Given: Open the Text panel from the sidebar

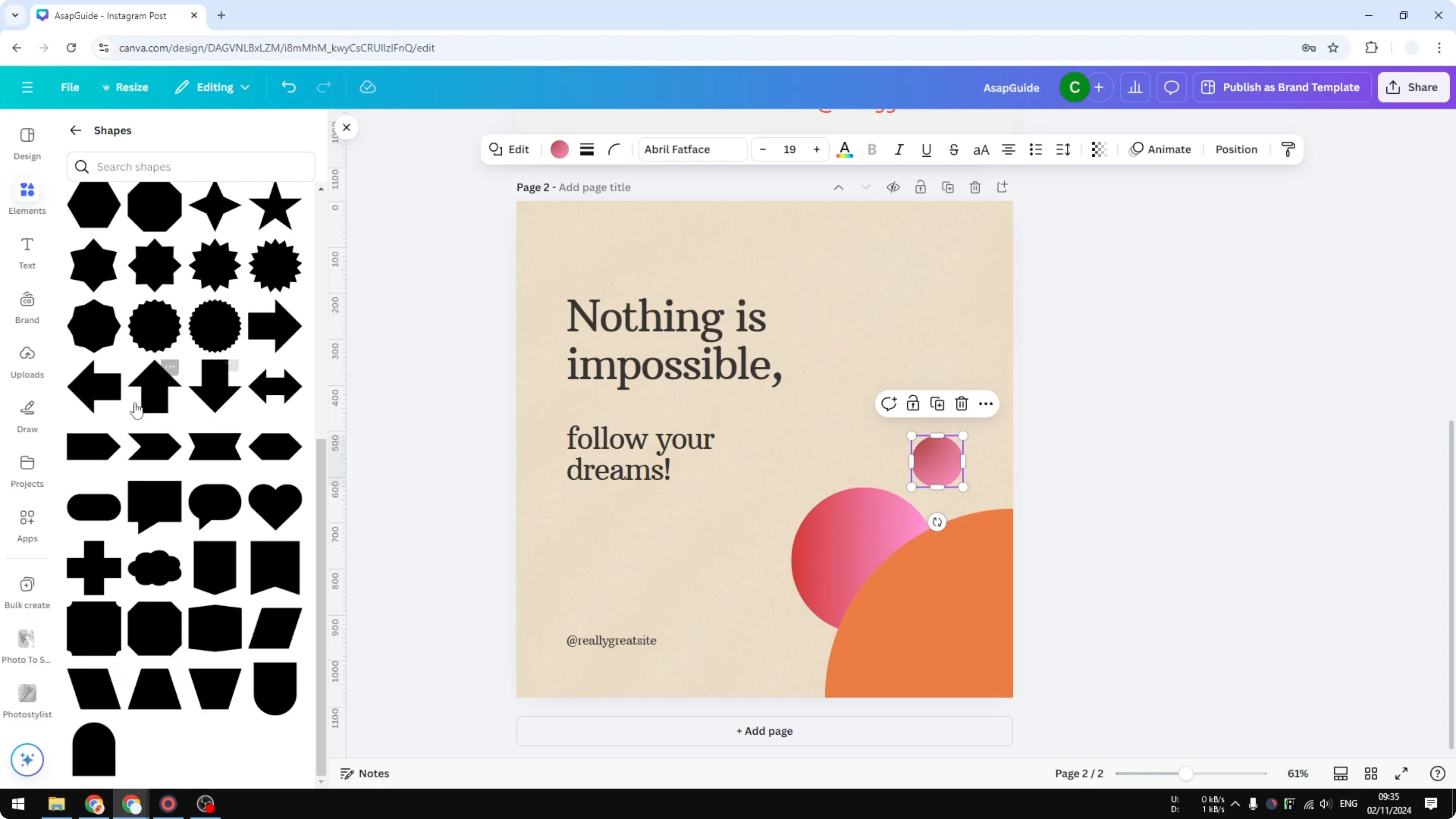Looking at the screenshot, I should point(27,252).
